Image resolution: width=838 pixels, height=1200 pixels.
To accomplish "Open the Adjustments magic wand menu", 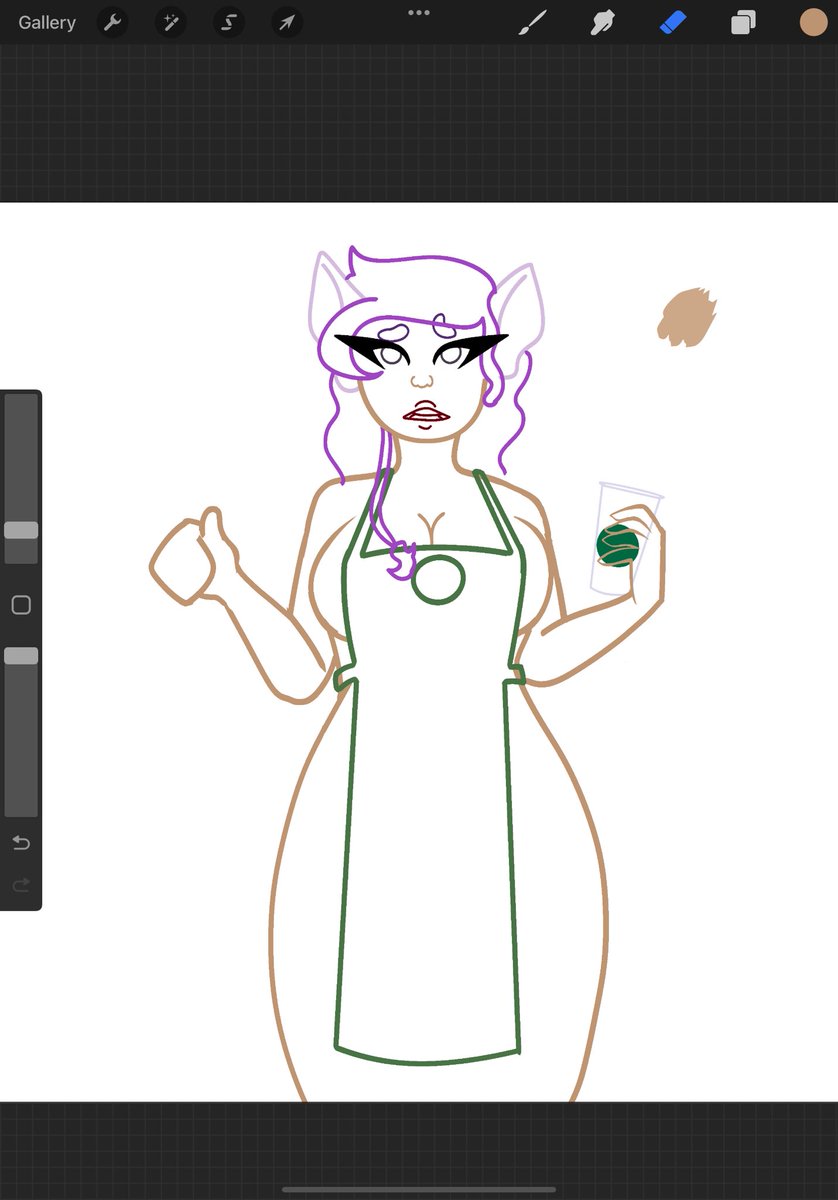I will tap(171, 22).
